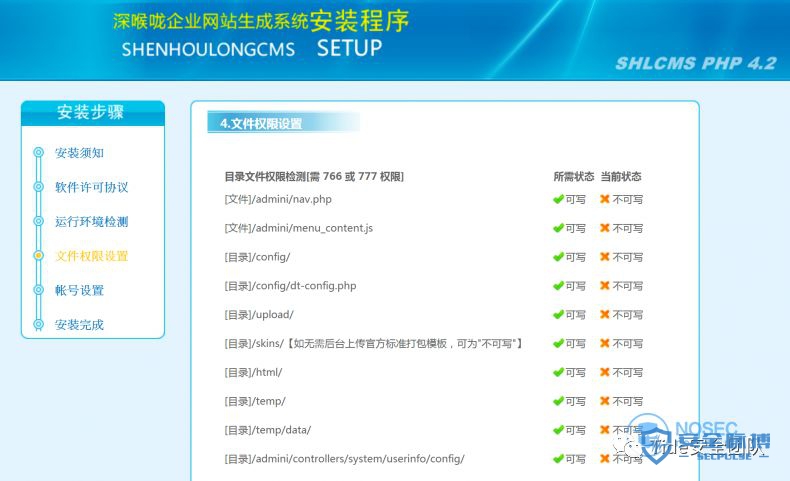Click green check icon for /skins/ row
The width and height of the screenshot is (790, 481).
[x=558, y=343]
